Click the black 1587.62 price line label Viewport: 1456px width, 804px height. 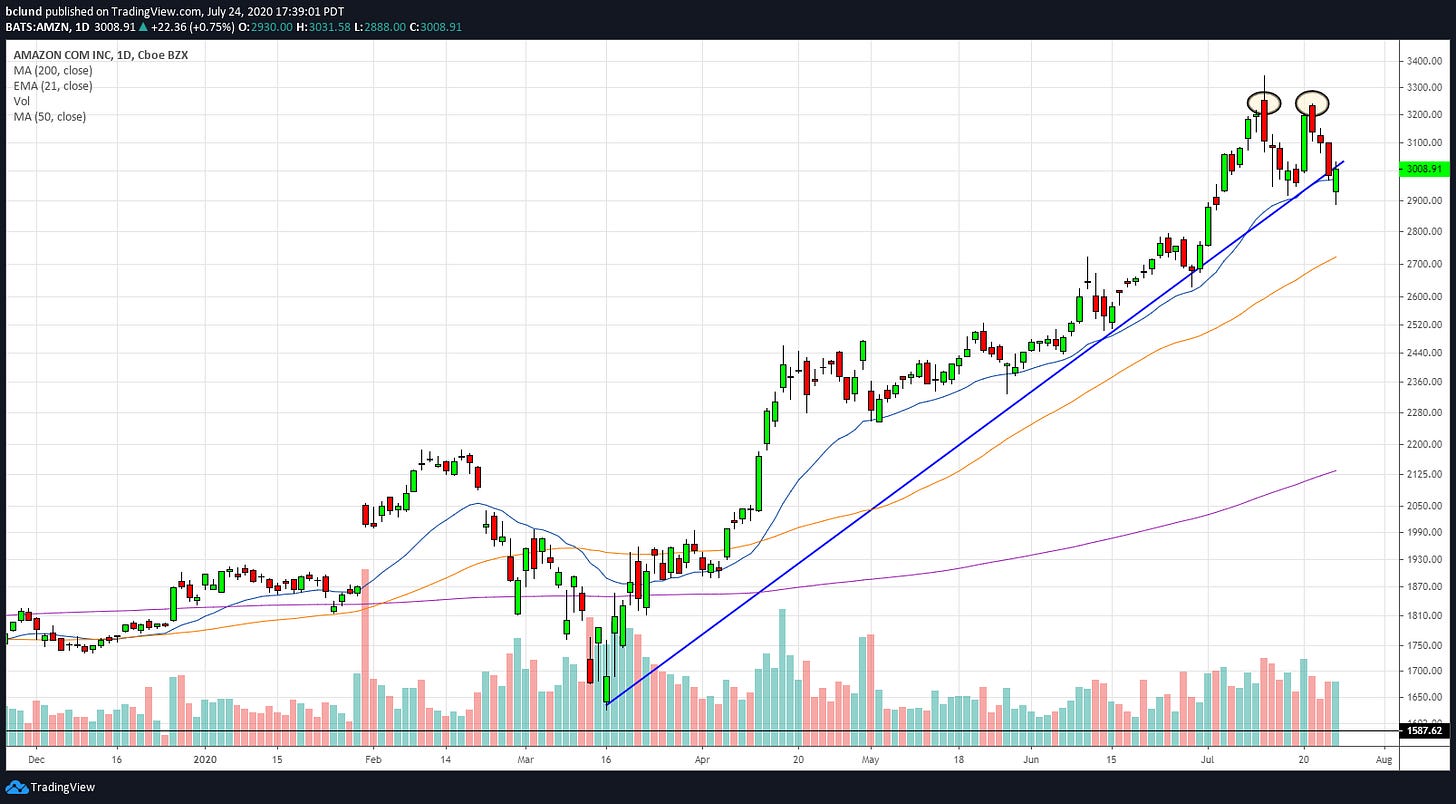coord(1423,731)
